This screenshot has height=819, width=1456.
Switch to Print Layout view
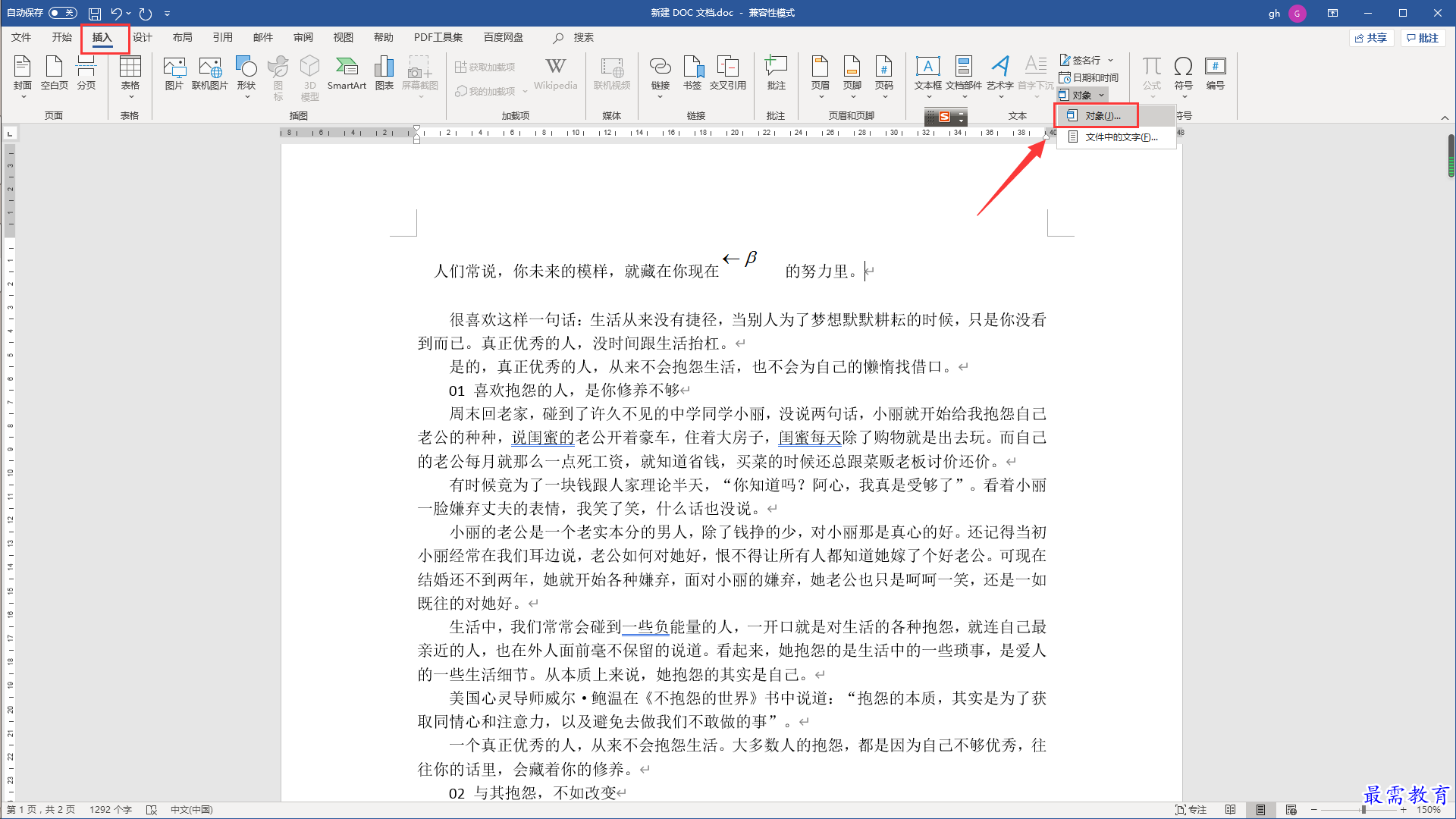tap(1260, 810)
